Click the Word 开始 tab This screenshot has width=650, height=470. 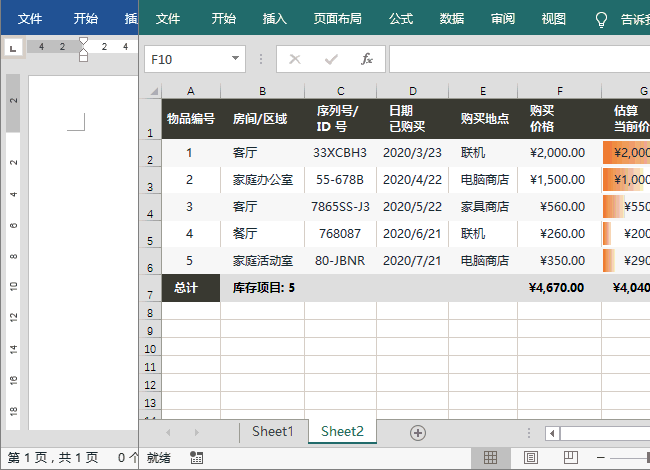click(x=86, y=19)
